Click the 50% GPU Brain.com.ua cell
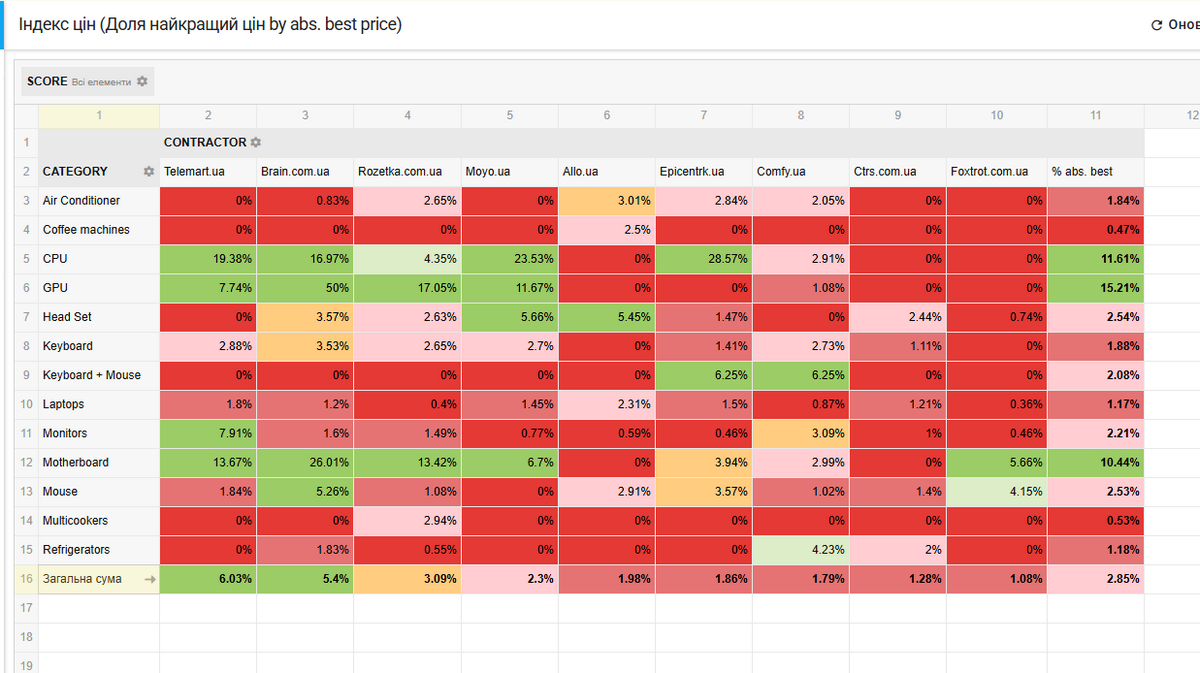Image resolution: width=1200 pixels, height=673 pixels. click(305, 287)
